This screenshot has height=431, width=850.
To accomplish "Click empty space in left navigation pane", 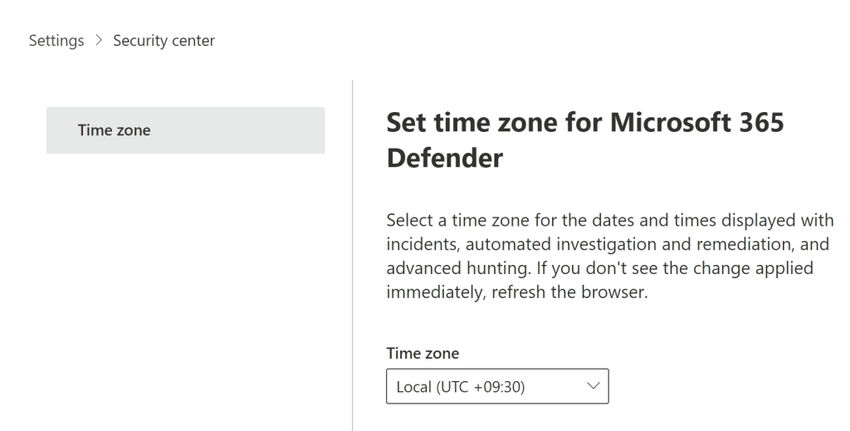I will tap(185, 300).
